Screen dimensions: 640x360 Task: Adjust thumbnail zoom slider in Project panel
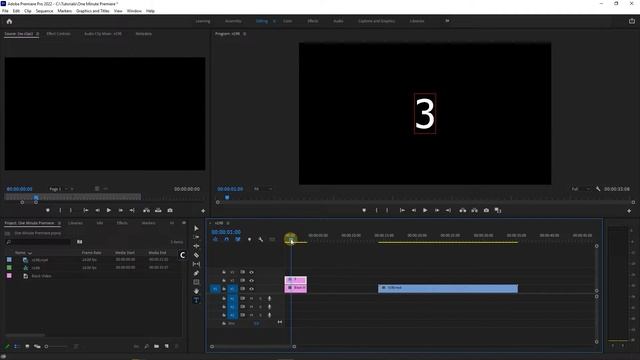pos(56,347)
